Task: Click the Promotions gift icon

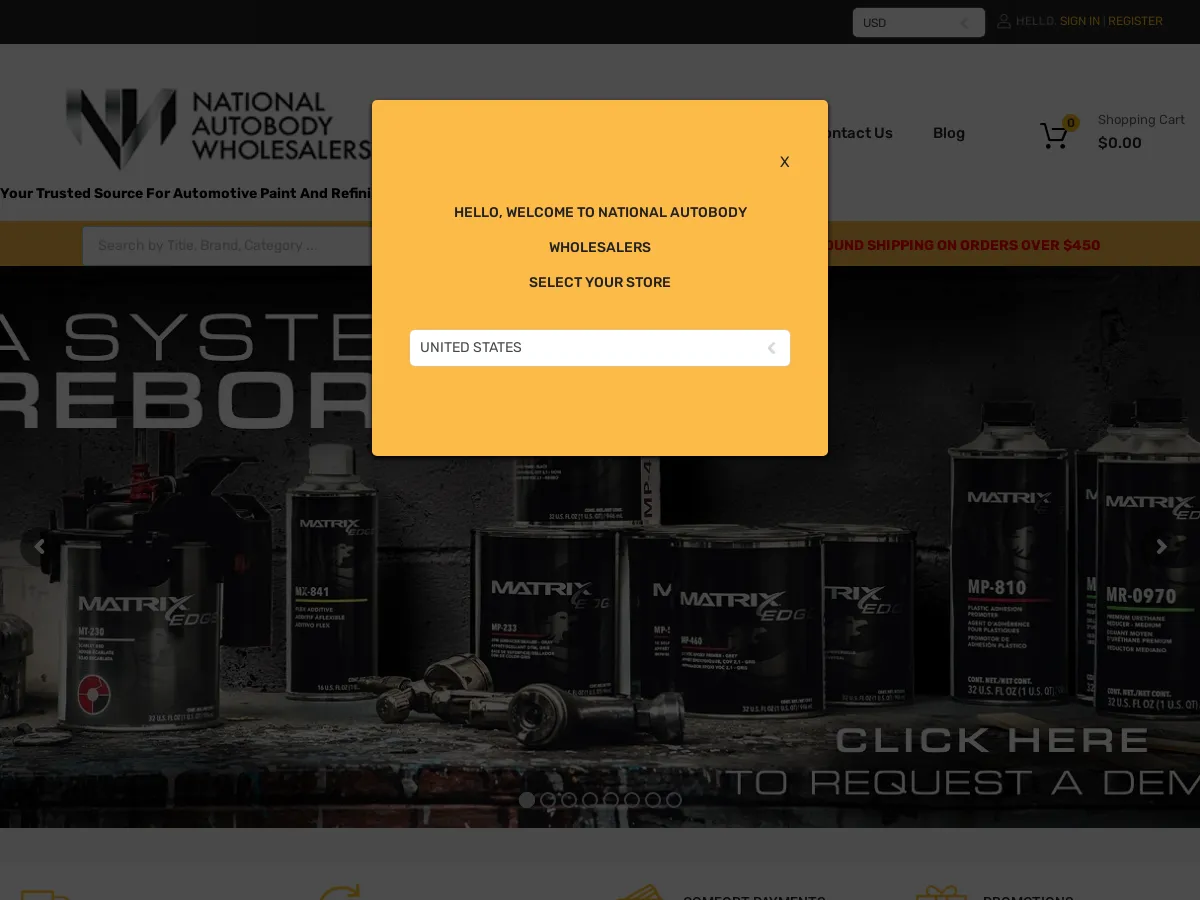Action: tap(940, 895)
